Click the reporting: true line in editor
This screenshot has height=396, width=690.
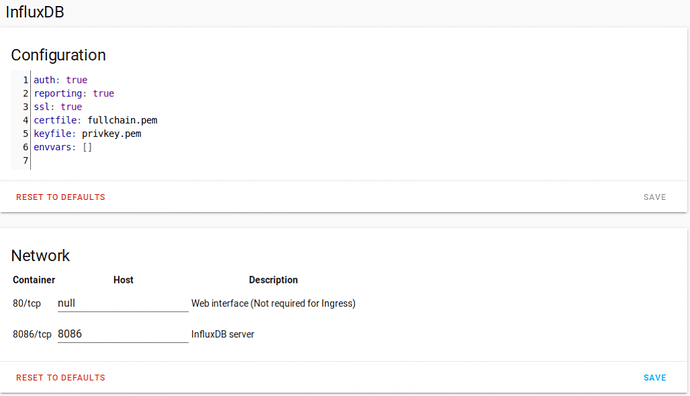[74, 93]
